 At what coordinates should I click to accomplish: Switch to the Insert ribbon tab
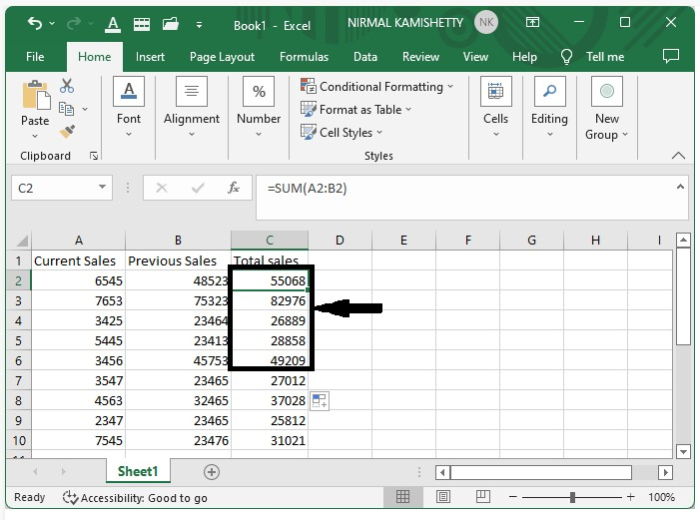coord(150,57)
